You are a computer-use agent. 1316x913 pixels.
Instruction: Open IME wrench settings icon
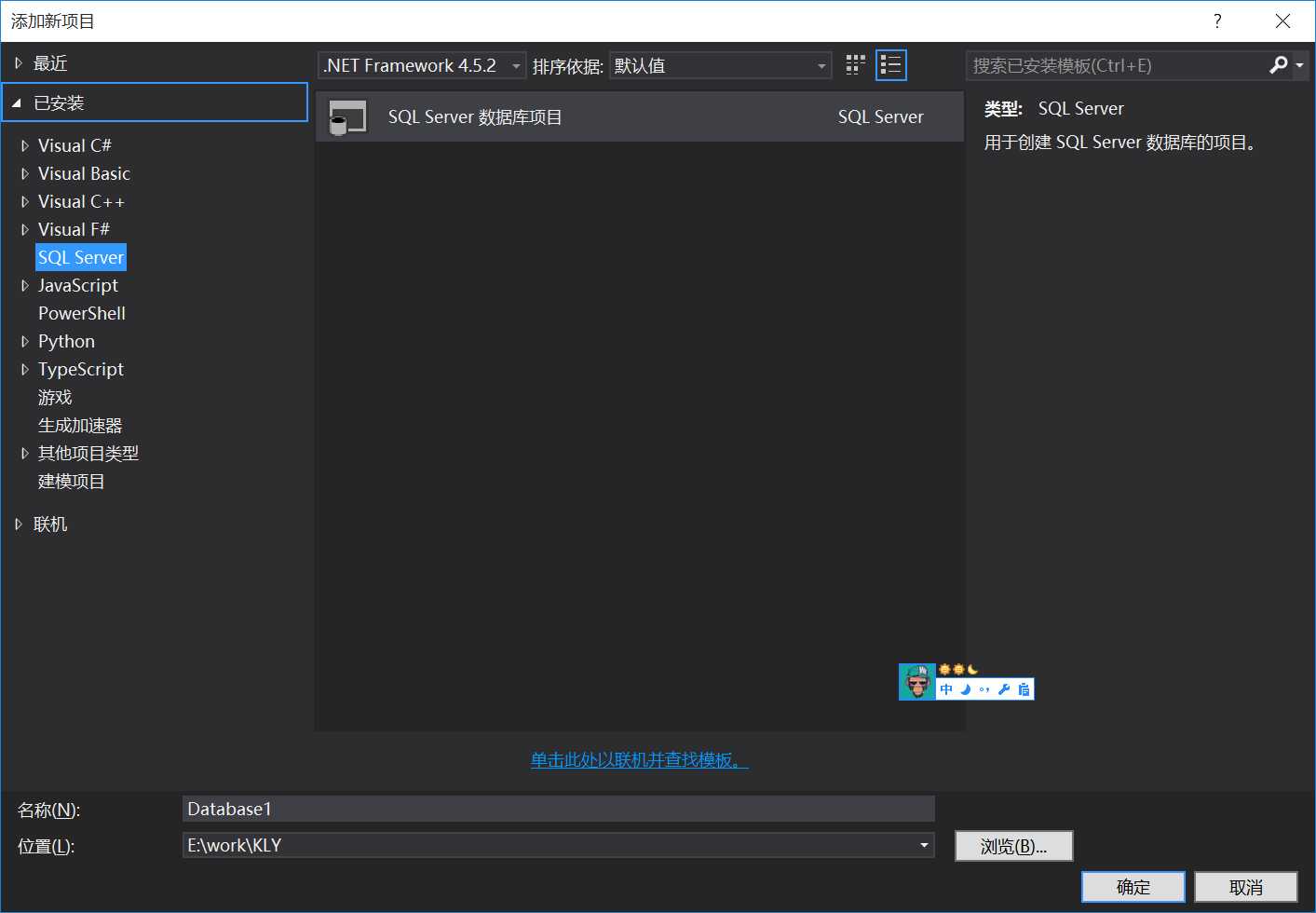(x=1004, y=689)
